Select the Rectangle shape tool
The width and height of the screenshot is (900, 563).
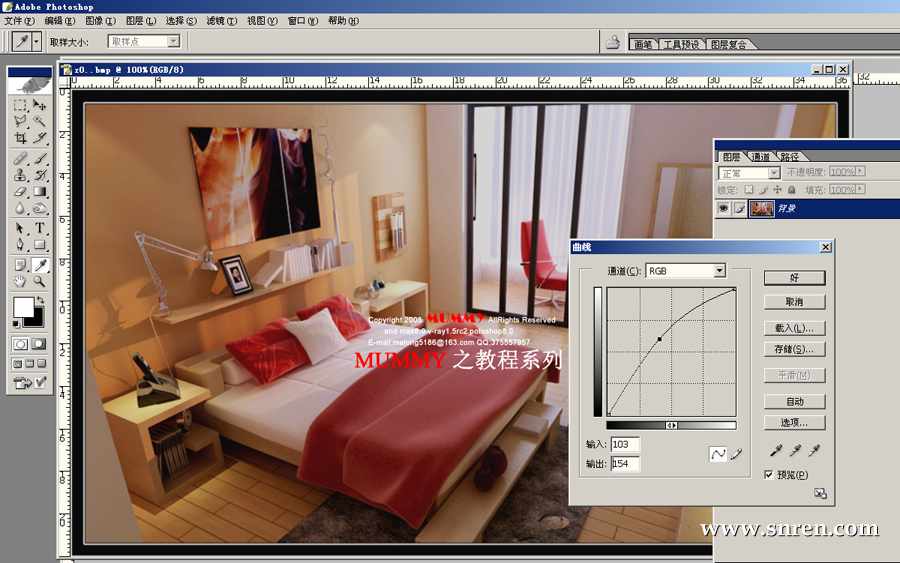(x=39, y=245)
